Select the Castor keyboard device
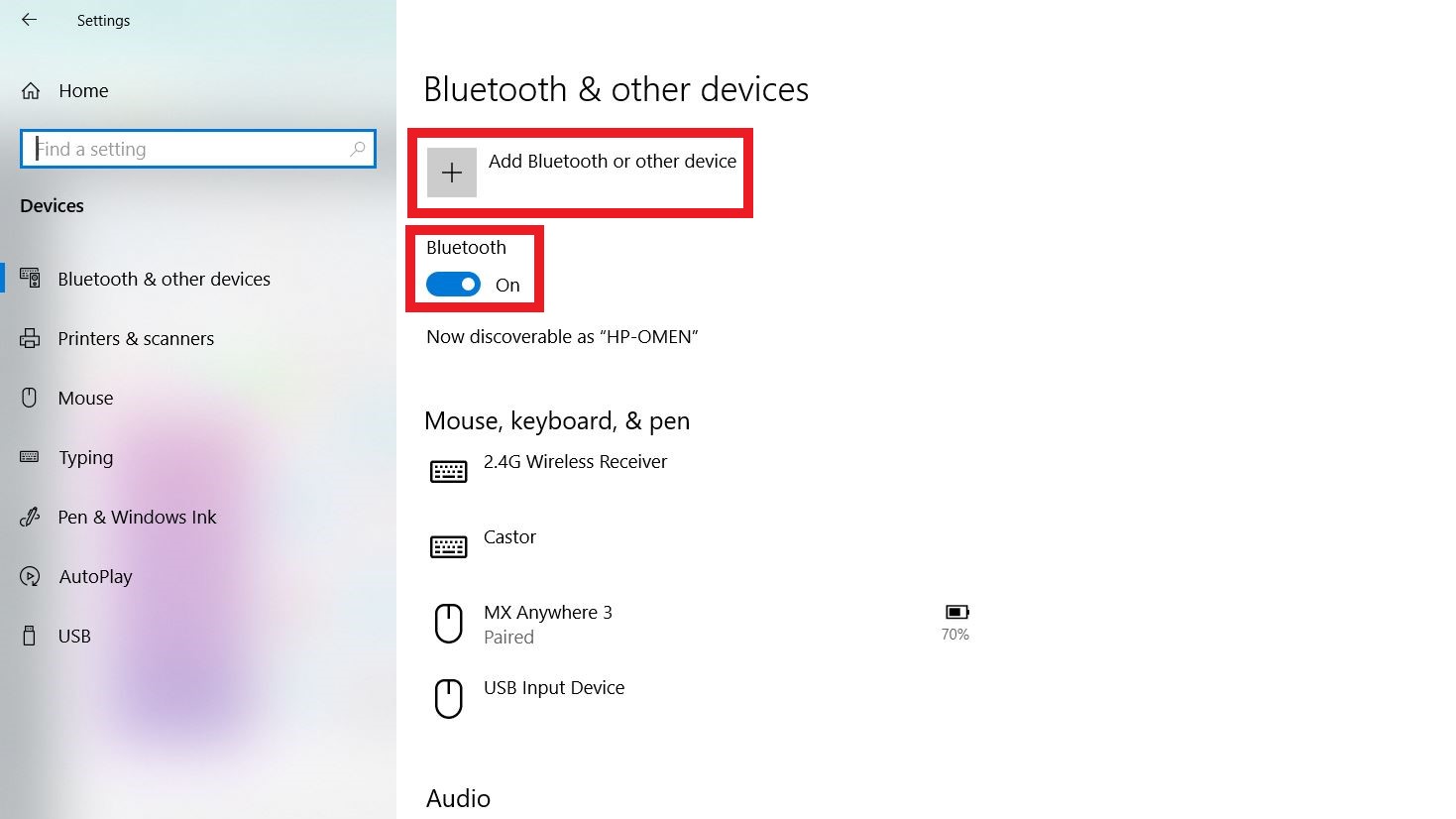This screenshot has height=819, width=1456. tap(509, 537)
